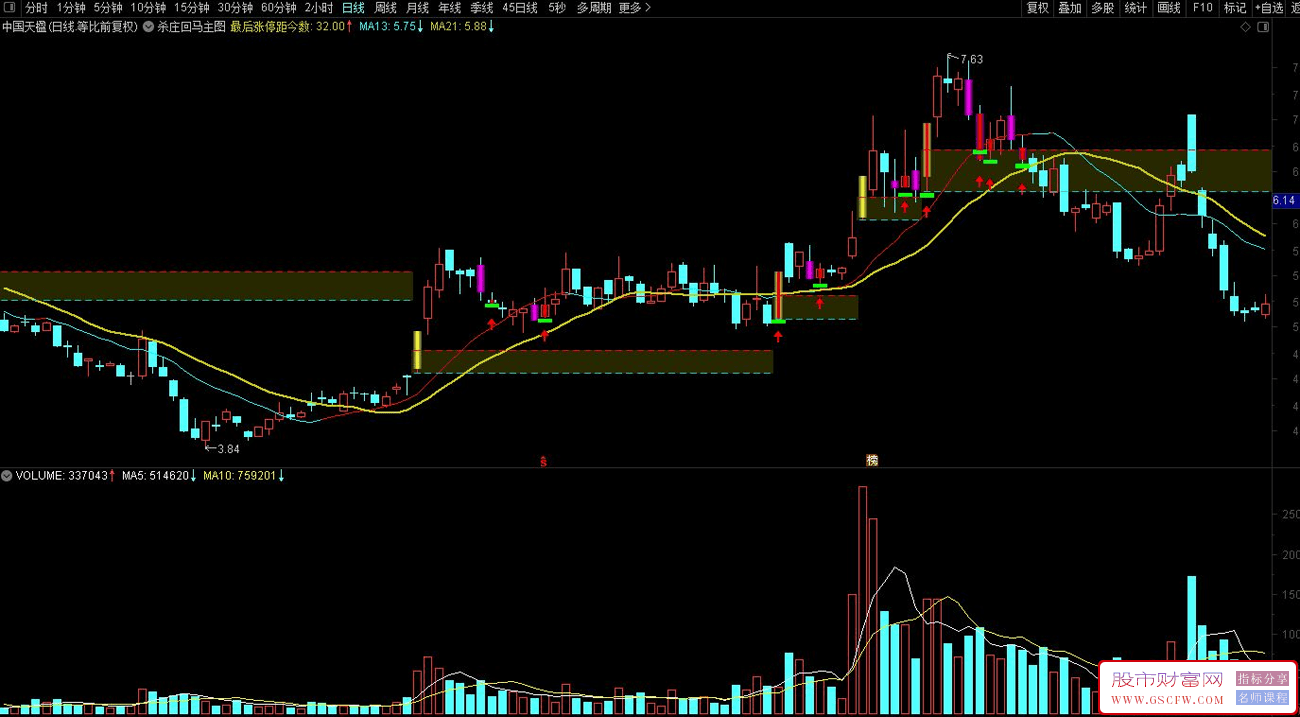Open F10 company info
The width and height of the screenshot is (1300, 717).
[1202, 8]
